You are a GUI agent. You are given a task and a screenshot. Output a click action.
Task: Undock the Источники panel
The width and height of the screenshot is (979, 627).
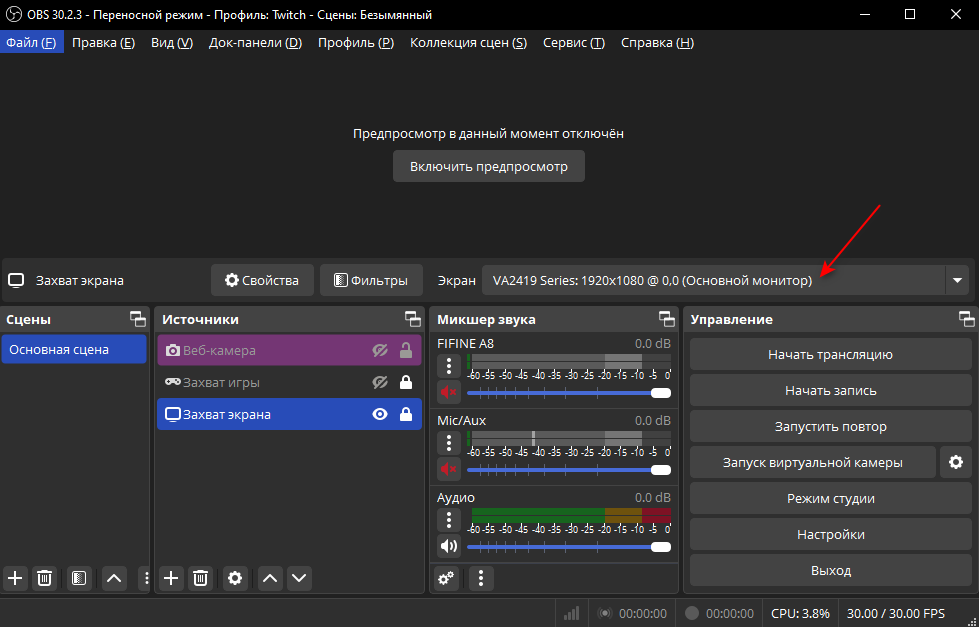tap(413, 319)
